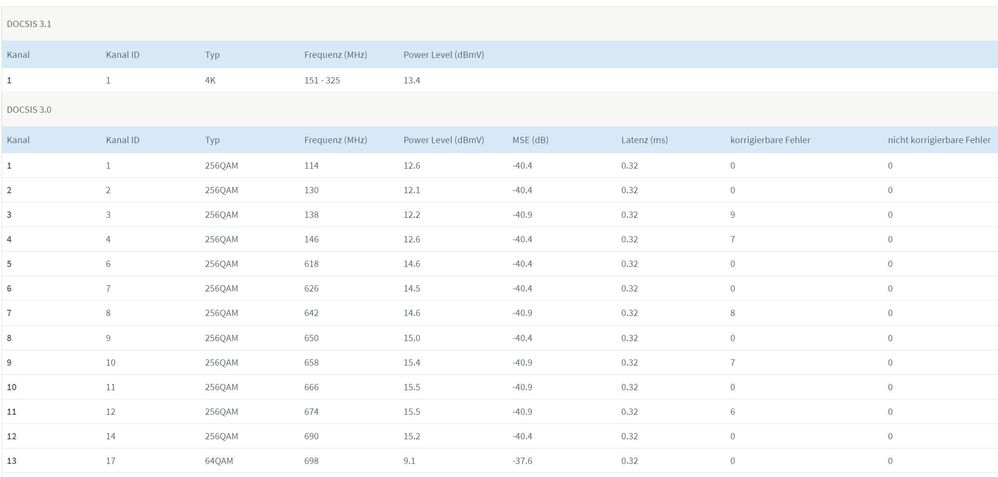Click the -37.6 MSE value
The width and height of the screenshot is (998, 477).
click(x=522, y=461)
